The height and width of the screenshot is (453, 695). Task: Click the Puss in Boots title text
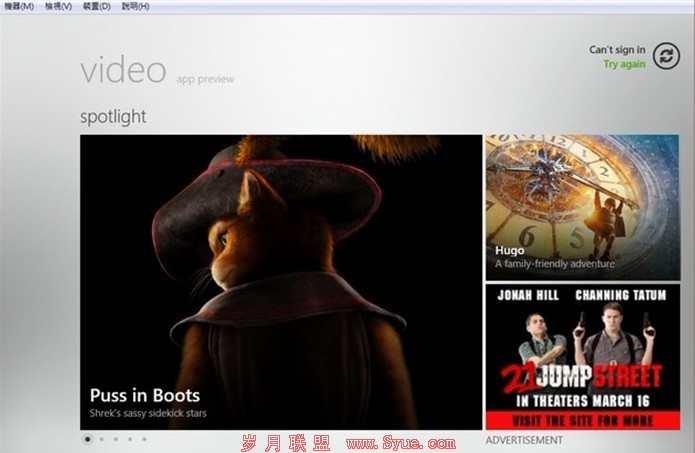[145, 395]
